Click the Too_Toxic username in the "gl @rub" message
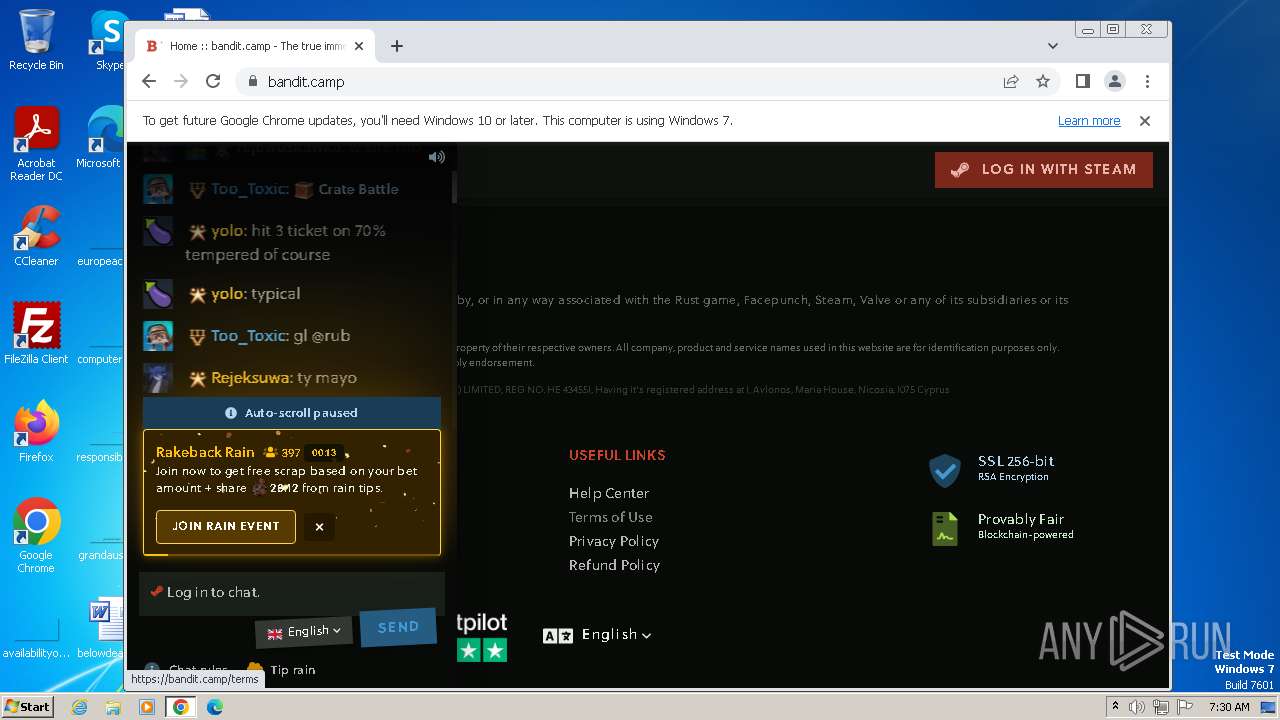1280x720 pixels. tap(249, 336)
